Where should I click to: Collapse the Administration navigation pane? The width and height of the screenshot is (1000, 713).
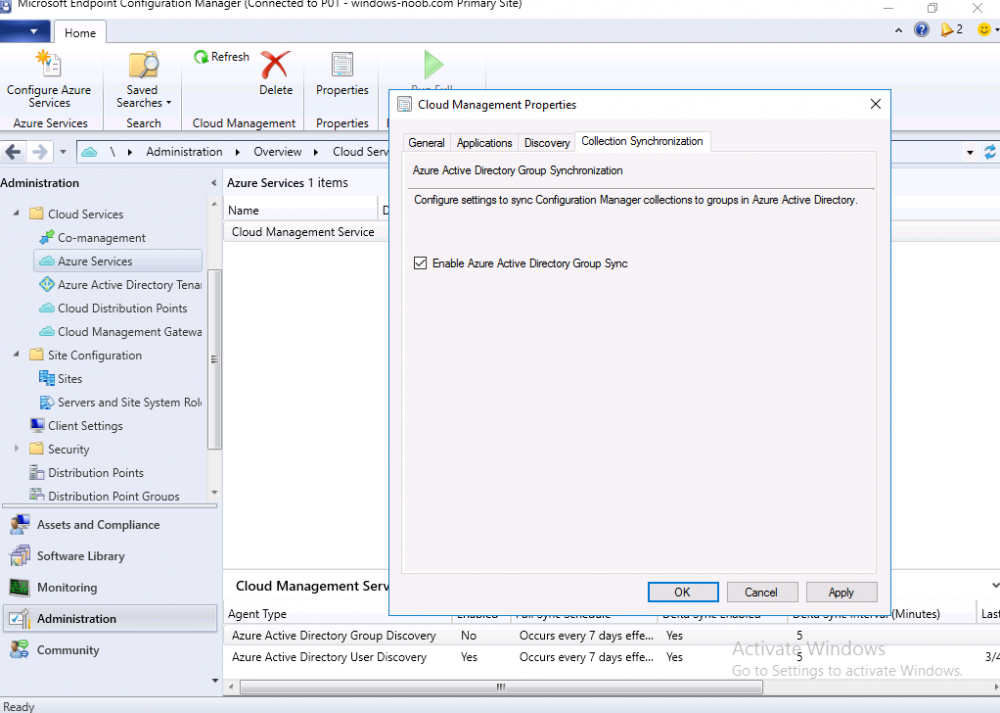(214, 183)
